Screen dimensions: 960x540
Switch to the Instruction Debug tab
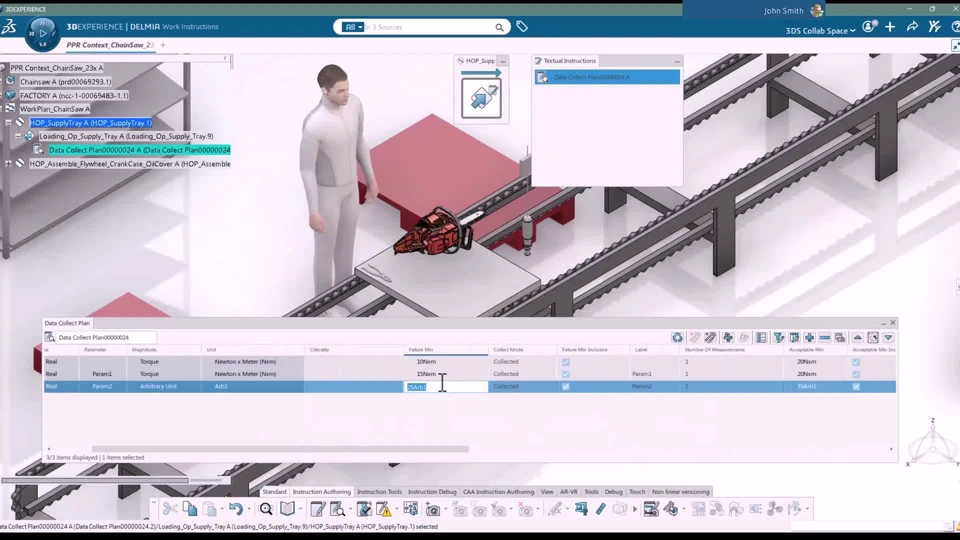(432, 492)
